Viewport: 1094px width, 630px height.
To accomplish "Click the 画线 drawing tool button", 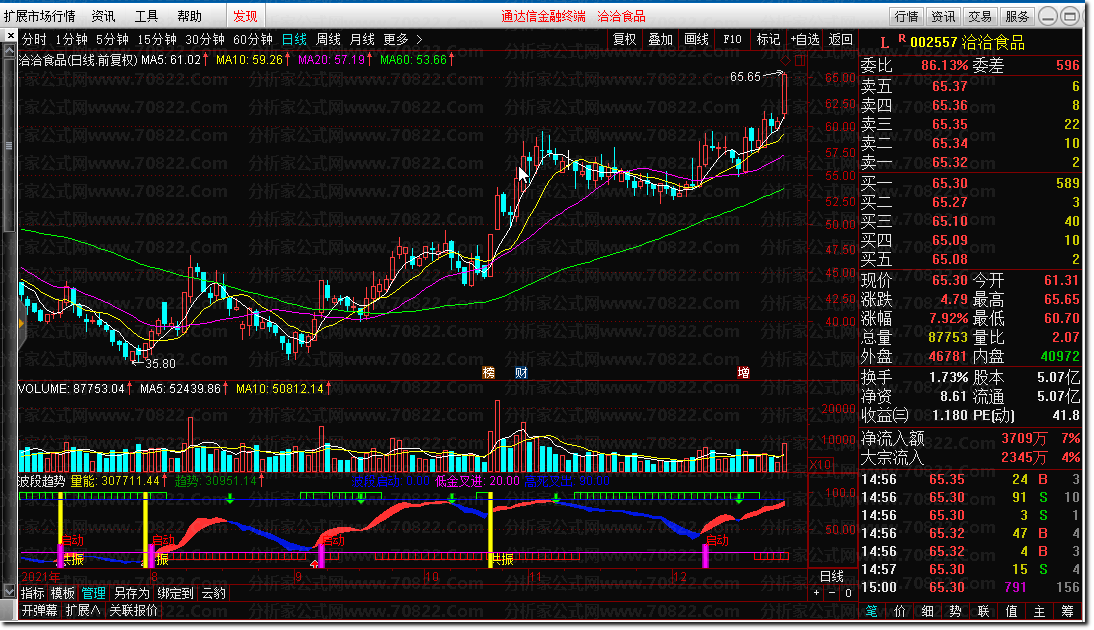I will pos(696,40).
